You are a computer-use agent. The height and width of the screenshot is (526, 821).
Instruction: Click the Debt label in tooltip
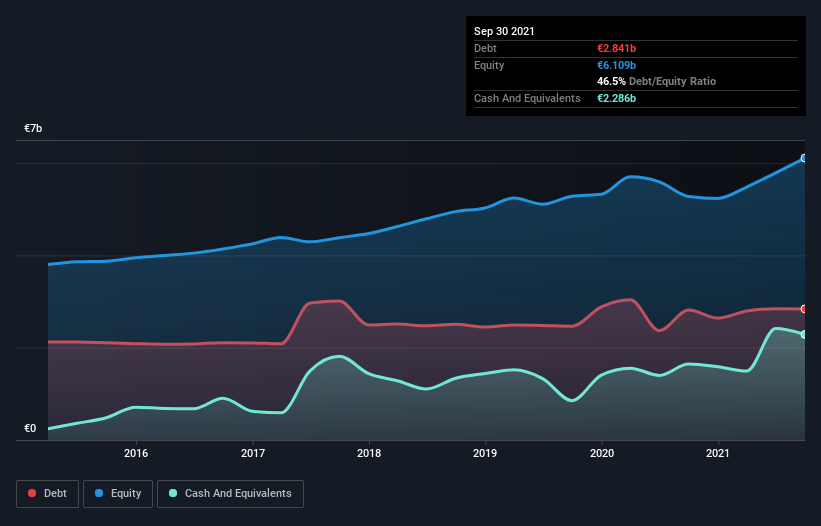click(485, 48)
